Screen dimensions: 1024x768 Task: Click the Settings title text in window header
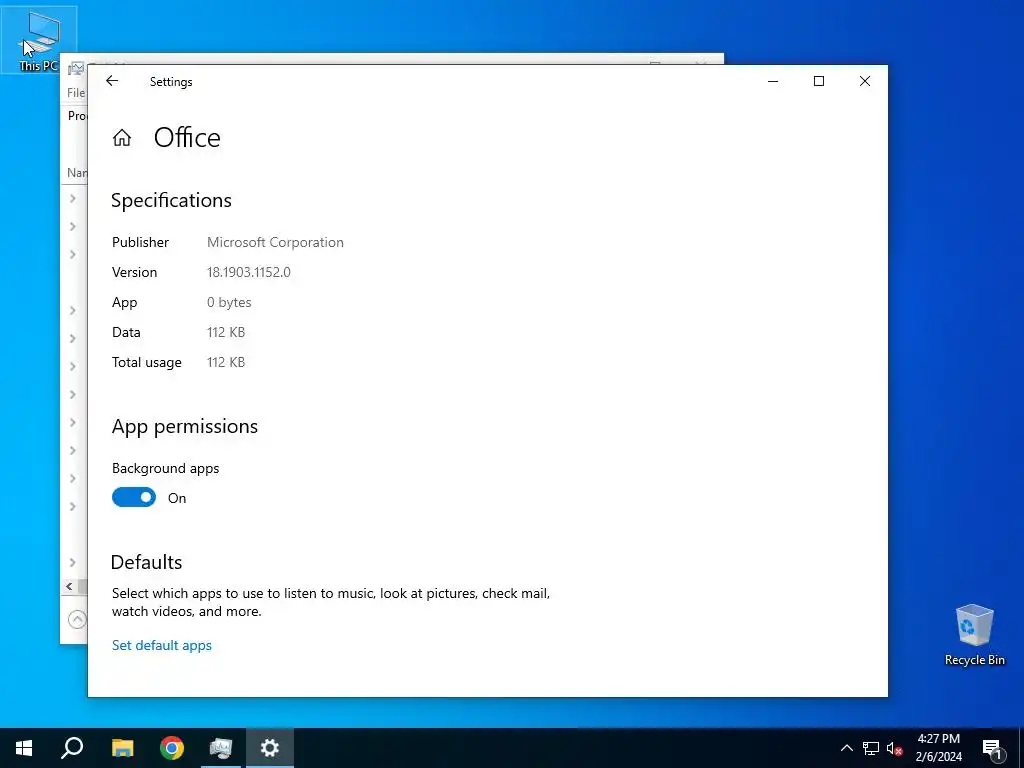coord(171,82)
